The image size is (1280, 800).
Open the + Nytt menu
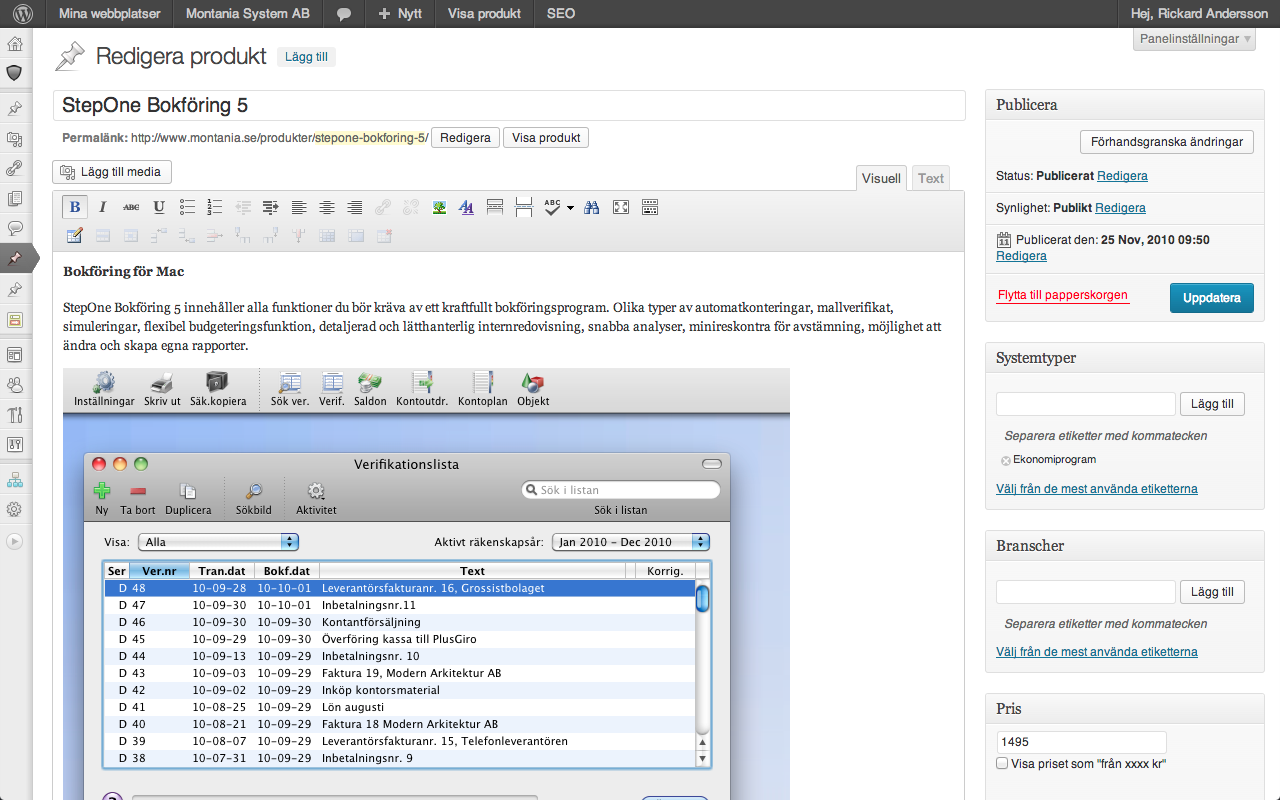click(400, 14)
